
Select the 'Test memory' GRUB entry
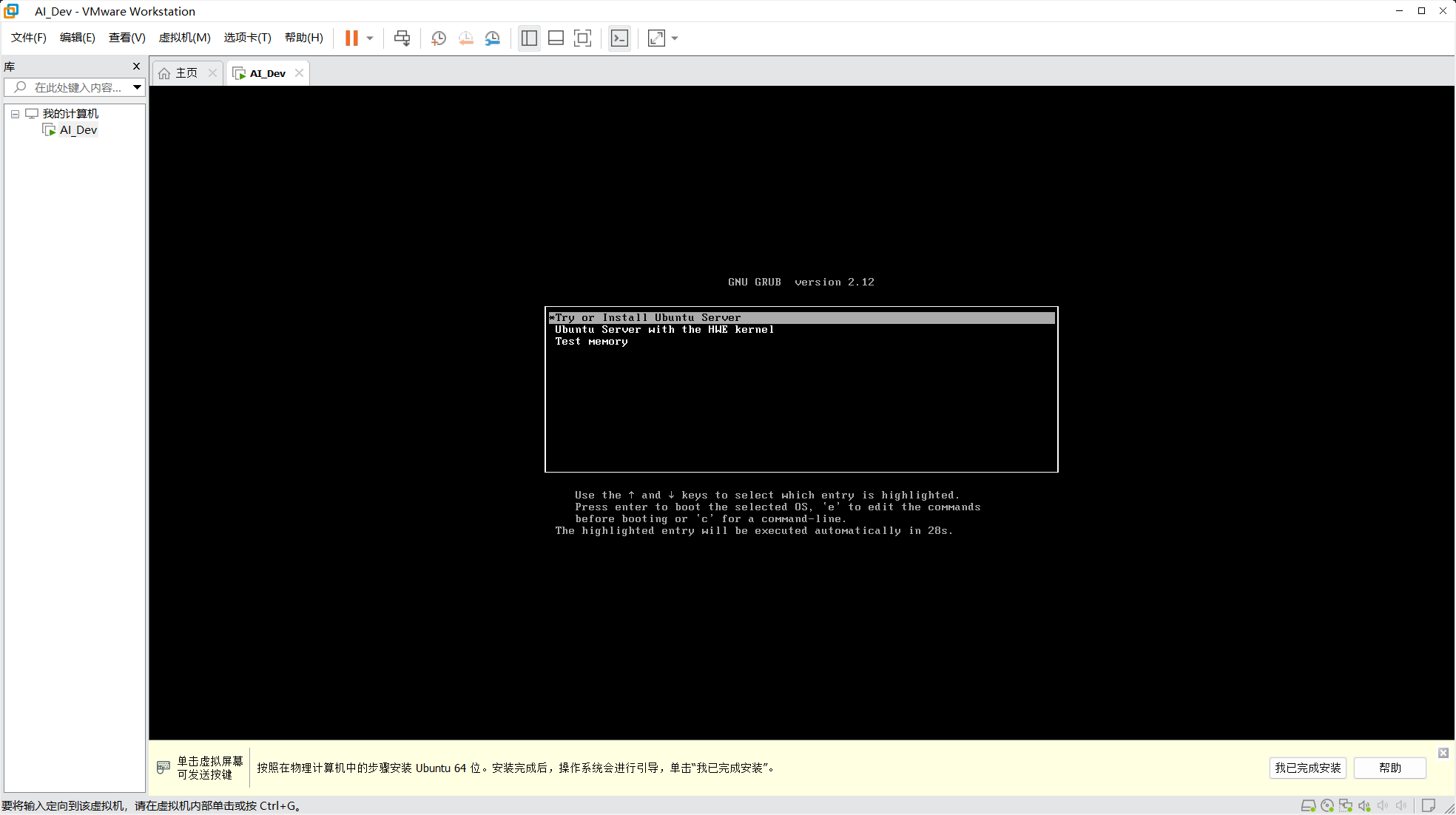(x=591, y=341)
